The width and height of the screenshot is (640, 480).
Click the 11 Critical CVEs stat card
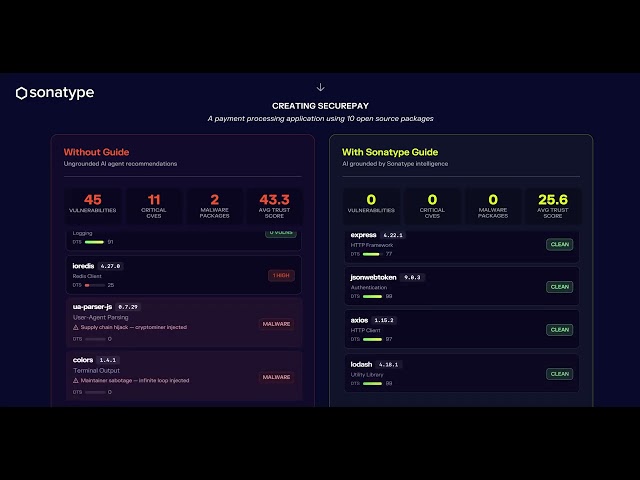[x=154, y=206]
